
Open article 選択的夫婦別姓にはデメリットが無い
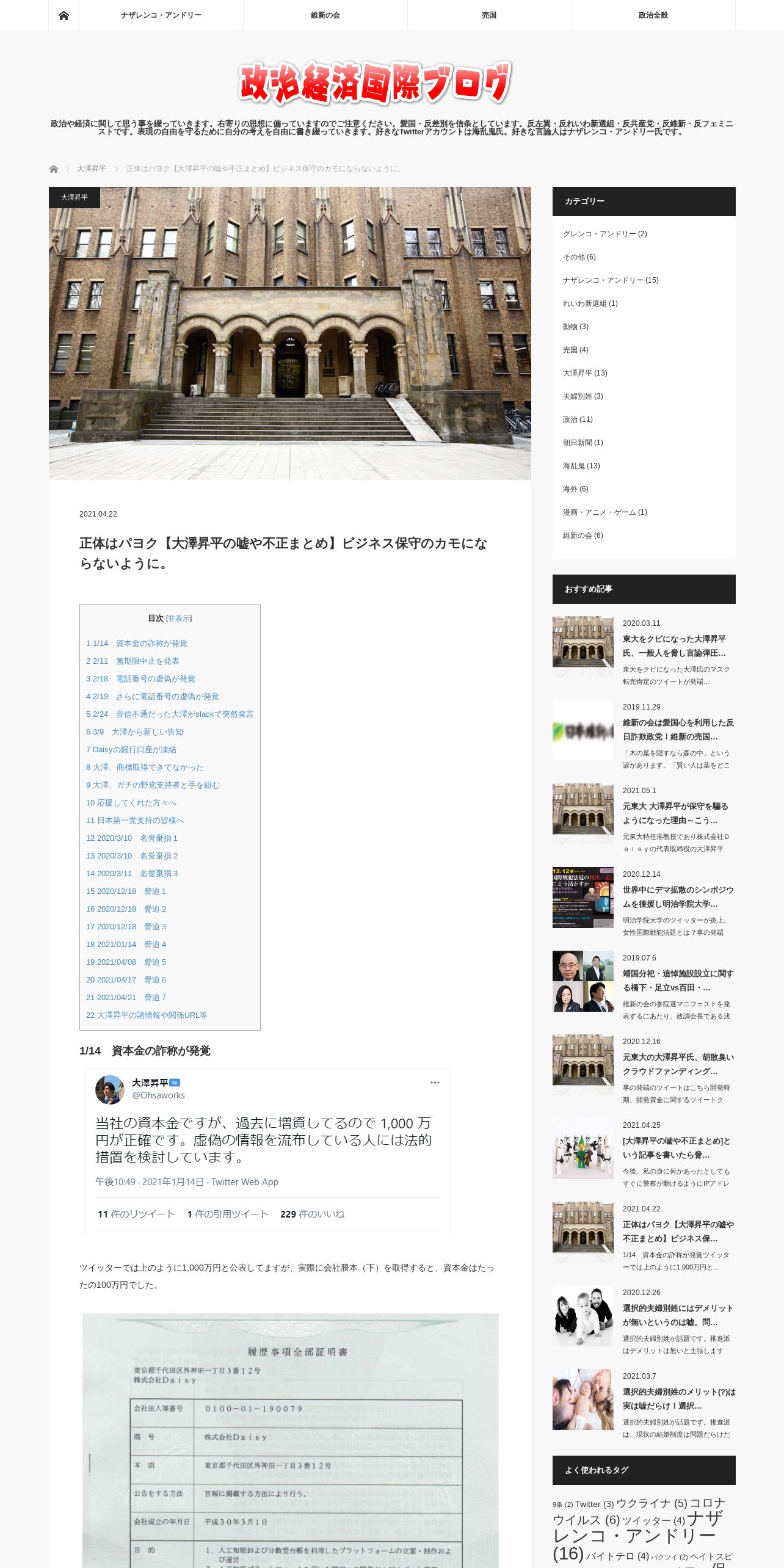click(678, 1315)
